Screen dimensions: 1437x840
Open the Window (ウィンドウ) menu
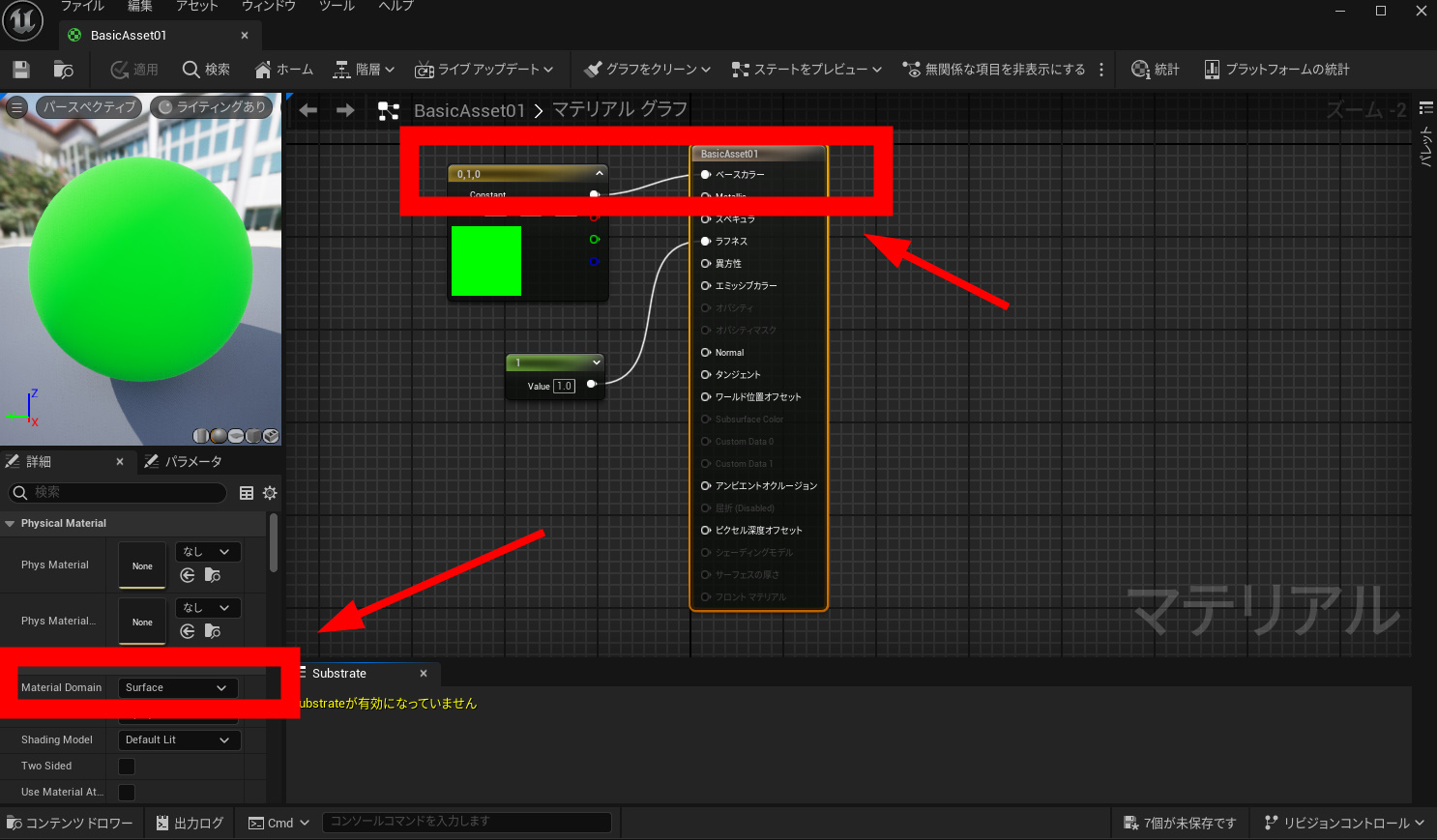click(268, 7)
